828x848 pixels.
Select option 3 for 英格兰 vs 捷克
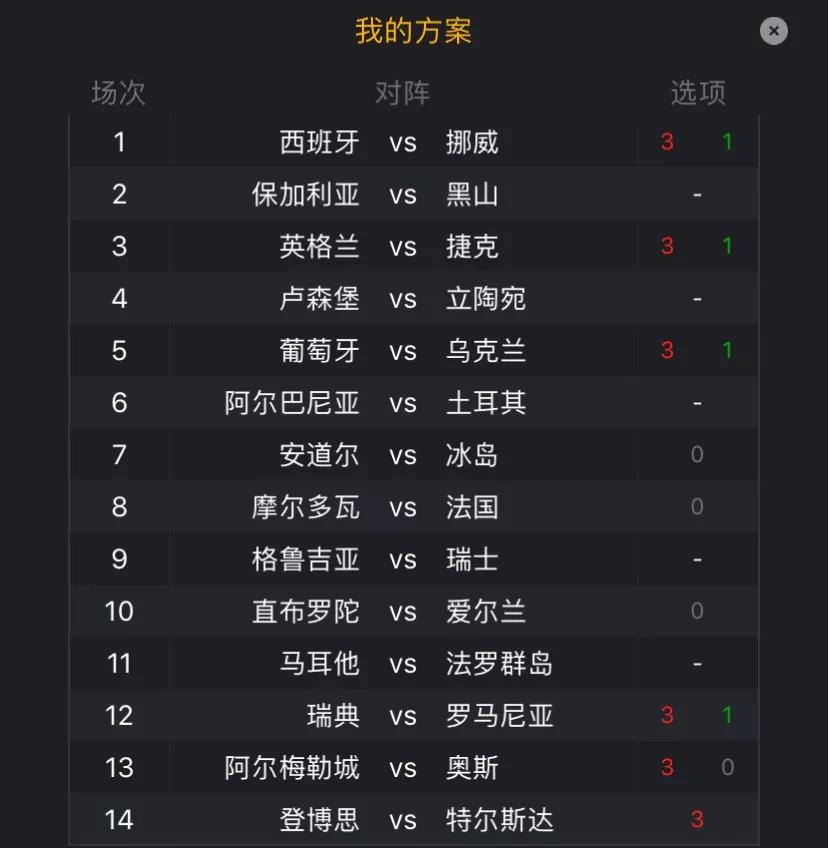coord(667,247)
